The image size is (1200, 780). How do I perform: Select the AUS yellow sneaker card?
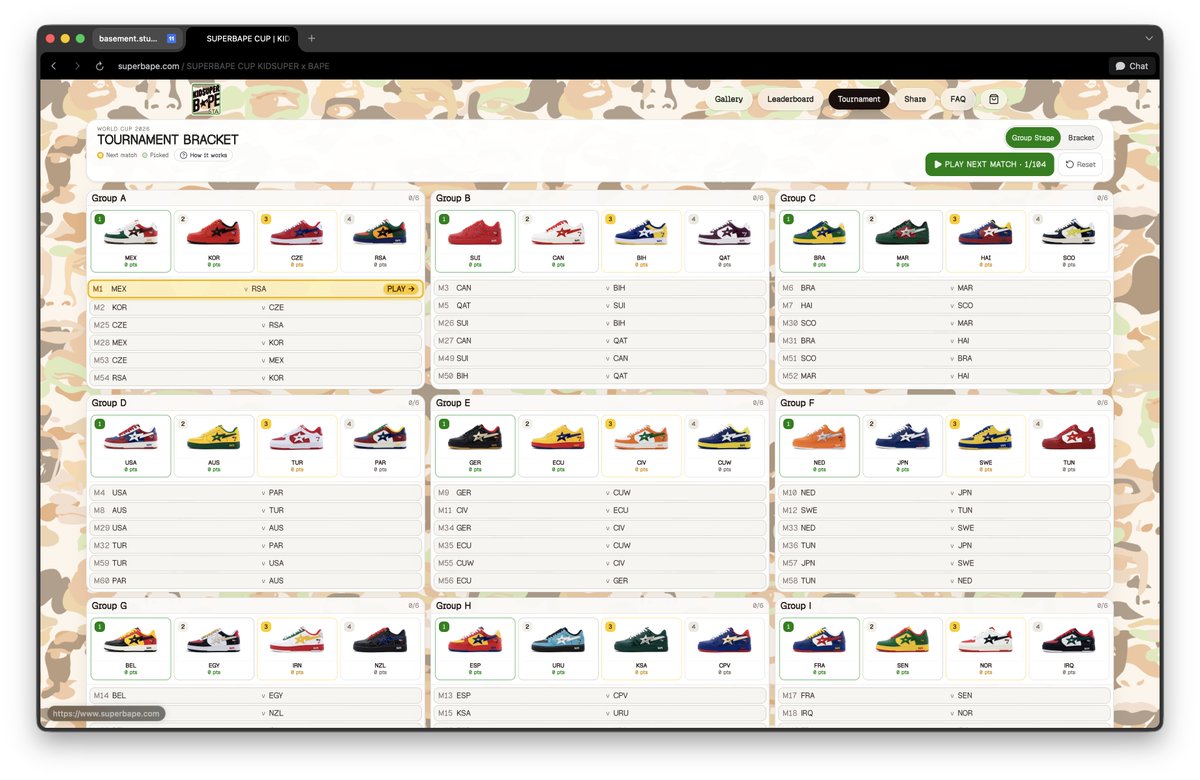(x=214, y=446)
